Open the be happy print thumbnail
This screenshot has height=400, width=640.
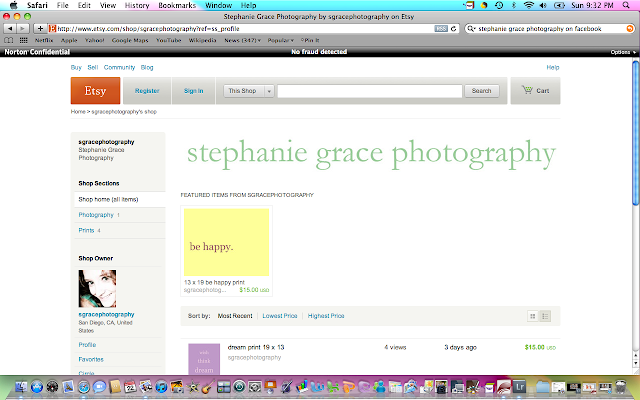click(227, 242)
